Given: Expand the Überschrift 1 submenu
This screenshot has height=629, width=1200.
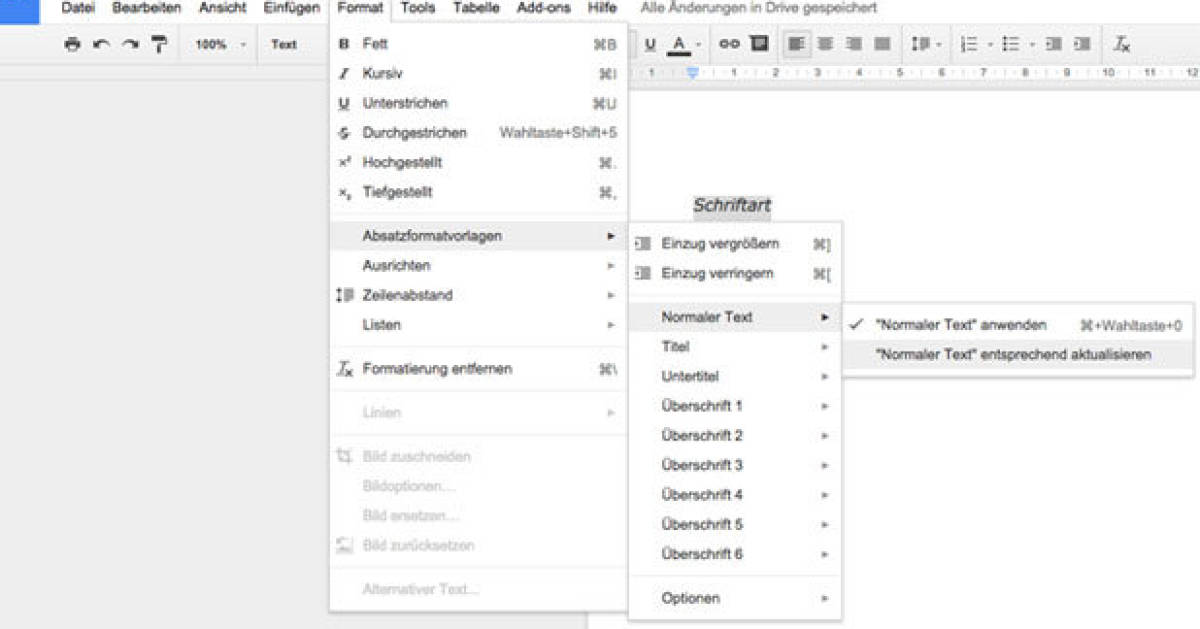Looking at the screenshot, I should pyautogui.click(x=735, y=406).
